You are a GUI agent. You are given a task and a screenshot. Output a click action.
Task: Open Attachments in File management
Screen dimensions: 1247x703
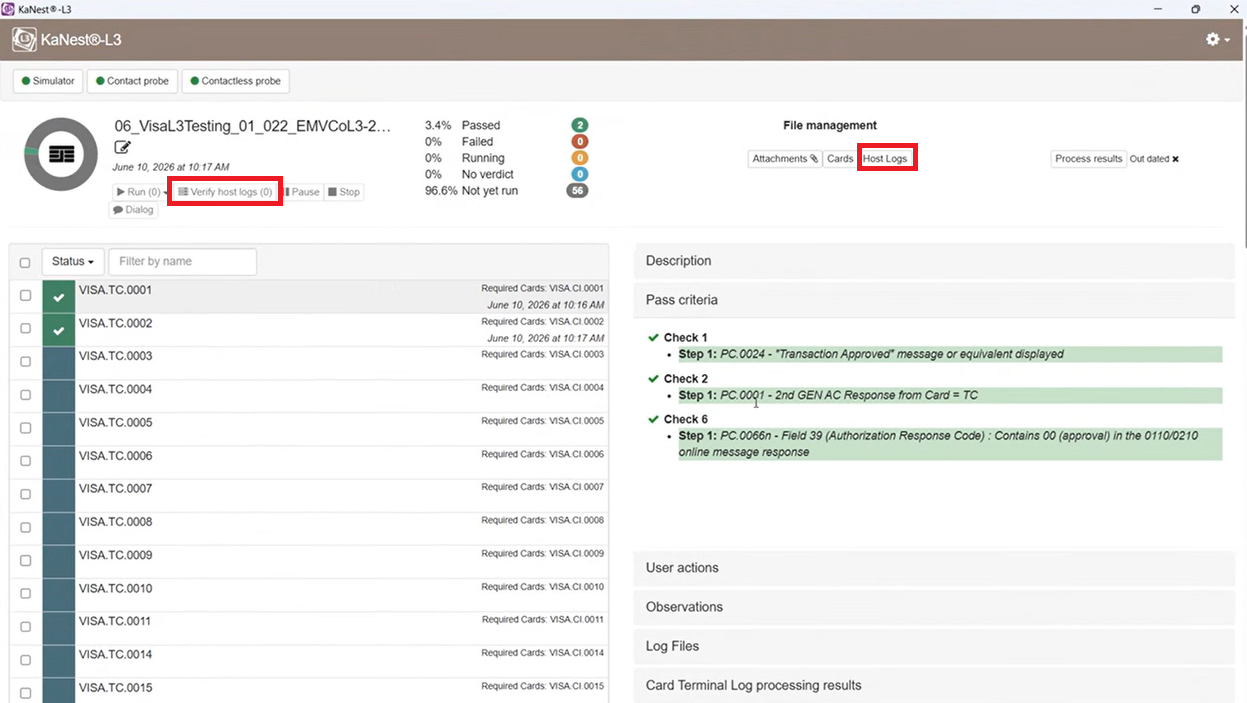point(785,159)
